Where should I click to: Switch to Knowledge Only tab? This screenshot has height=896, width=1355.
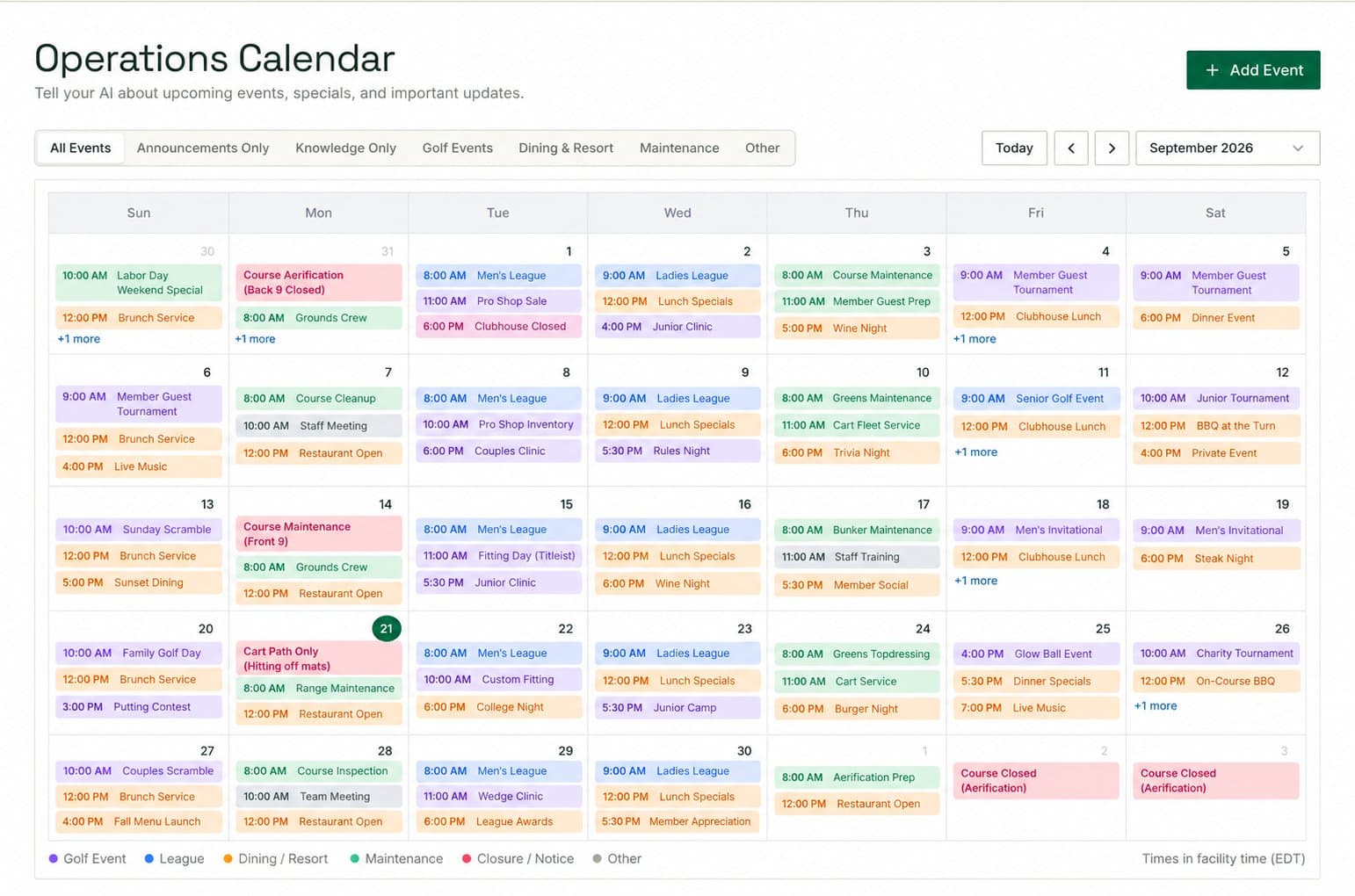point(345,148)
